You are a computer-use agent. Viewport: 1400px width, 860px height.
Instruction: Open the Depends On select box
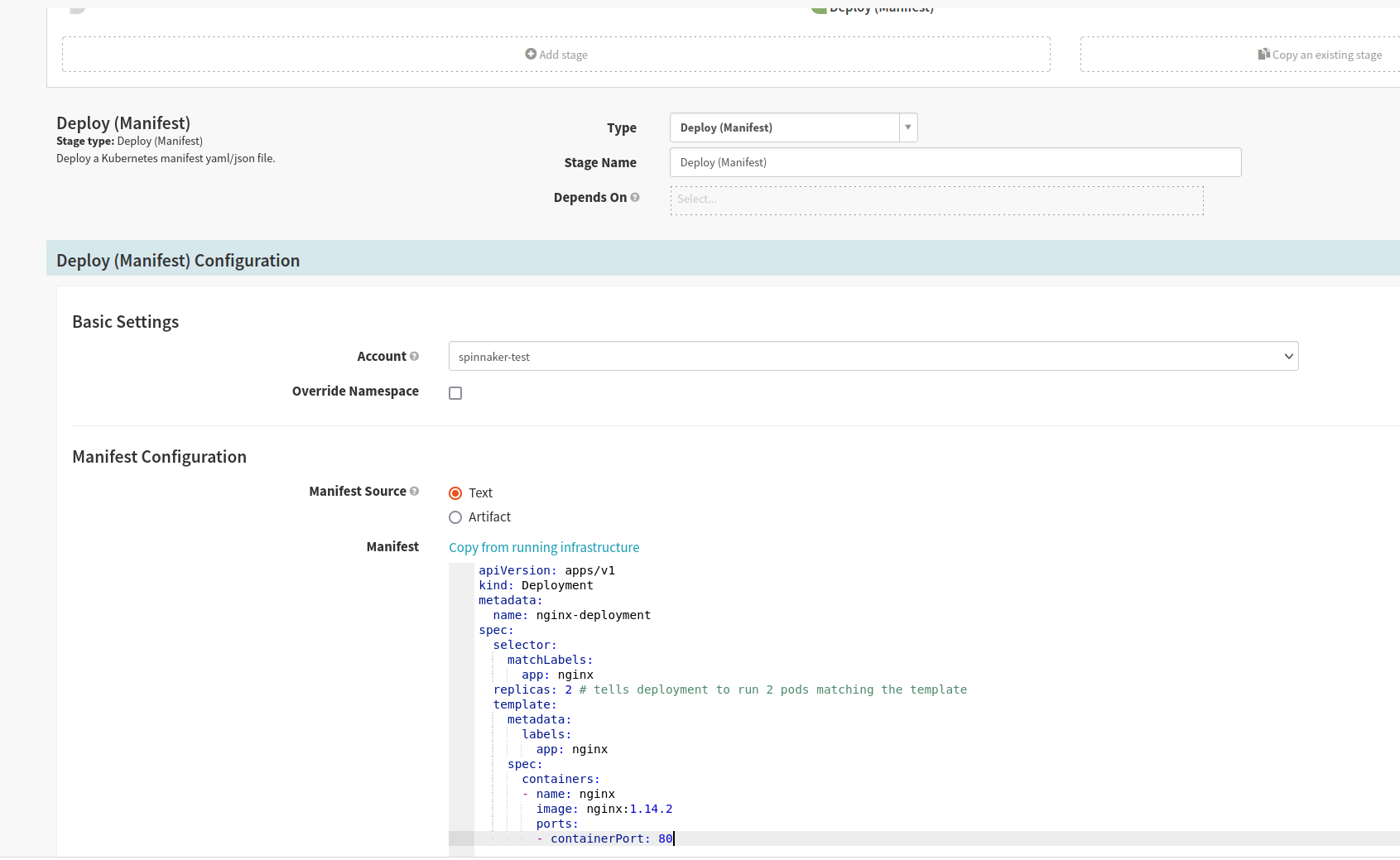pyautogui.click(x=936, y=199)
